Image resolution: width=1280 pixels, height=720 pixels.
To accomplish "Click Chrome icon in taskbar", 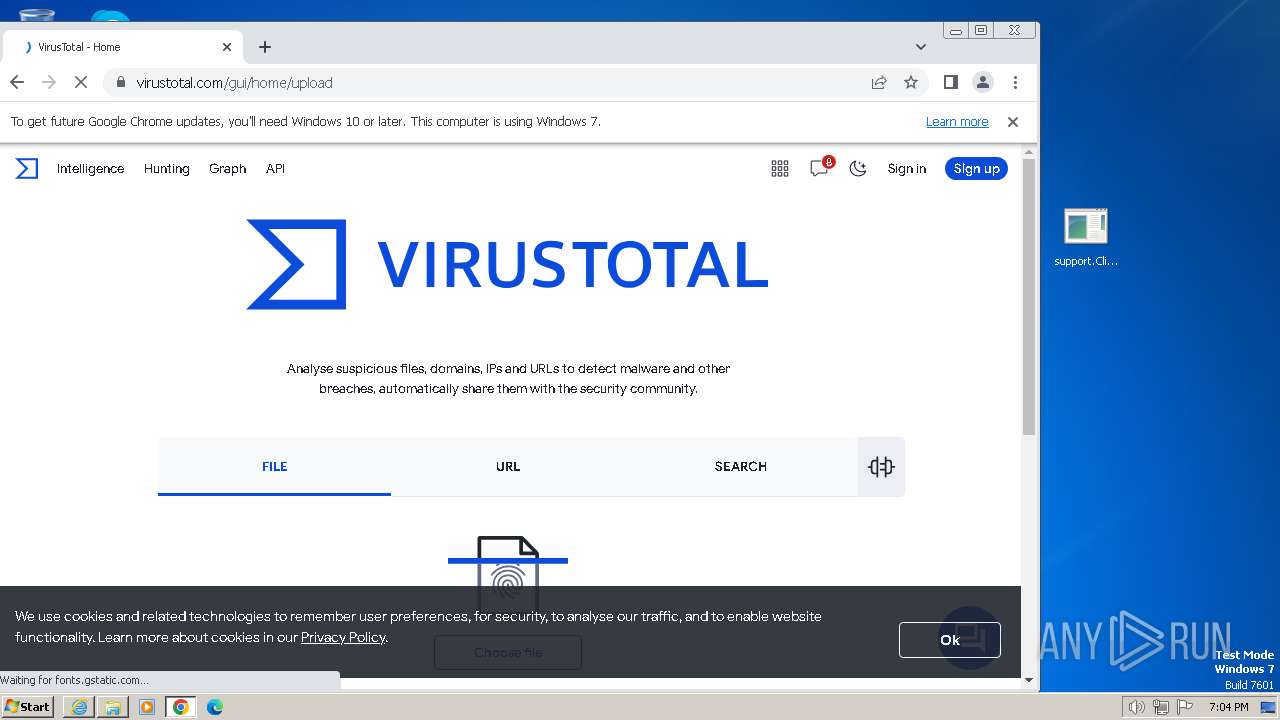I will (181, 707).
